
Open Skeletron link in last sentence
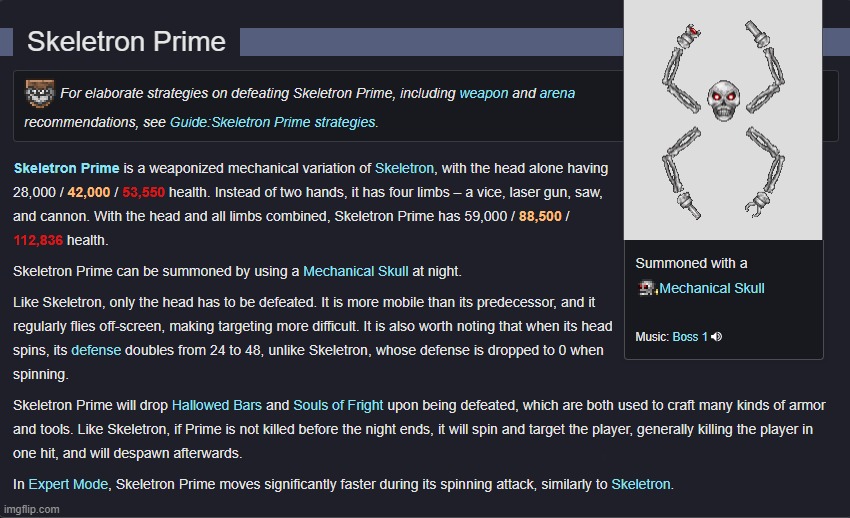click(x=641, y=484)
